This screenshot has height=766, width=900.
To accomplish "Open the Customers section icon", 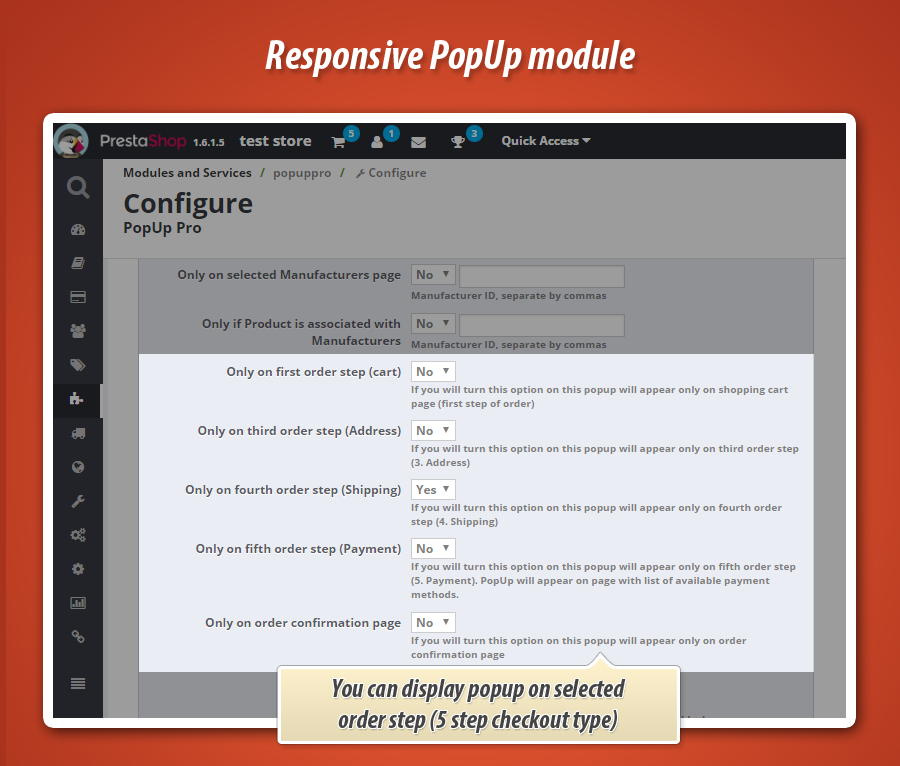I will (x=78, y=330).
